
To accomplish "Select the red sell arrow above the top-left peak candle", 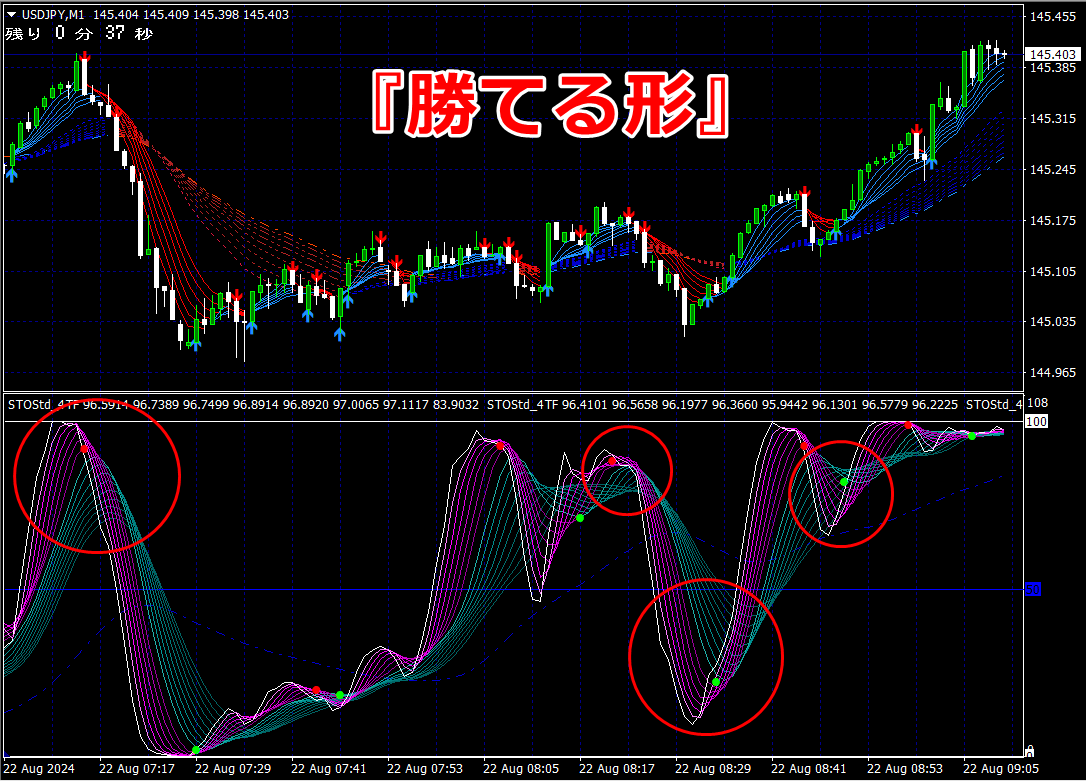I will pos(84,56).
